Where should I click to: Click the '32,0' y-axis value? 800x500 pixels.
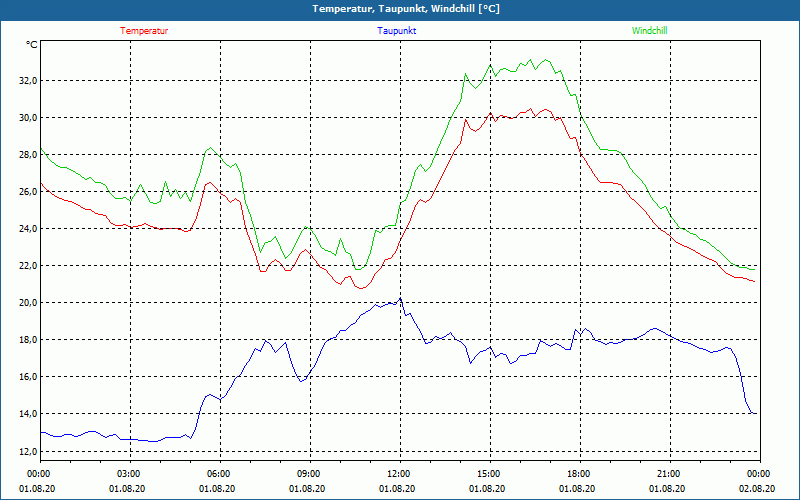coord(28,81)
